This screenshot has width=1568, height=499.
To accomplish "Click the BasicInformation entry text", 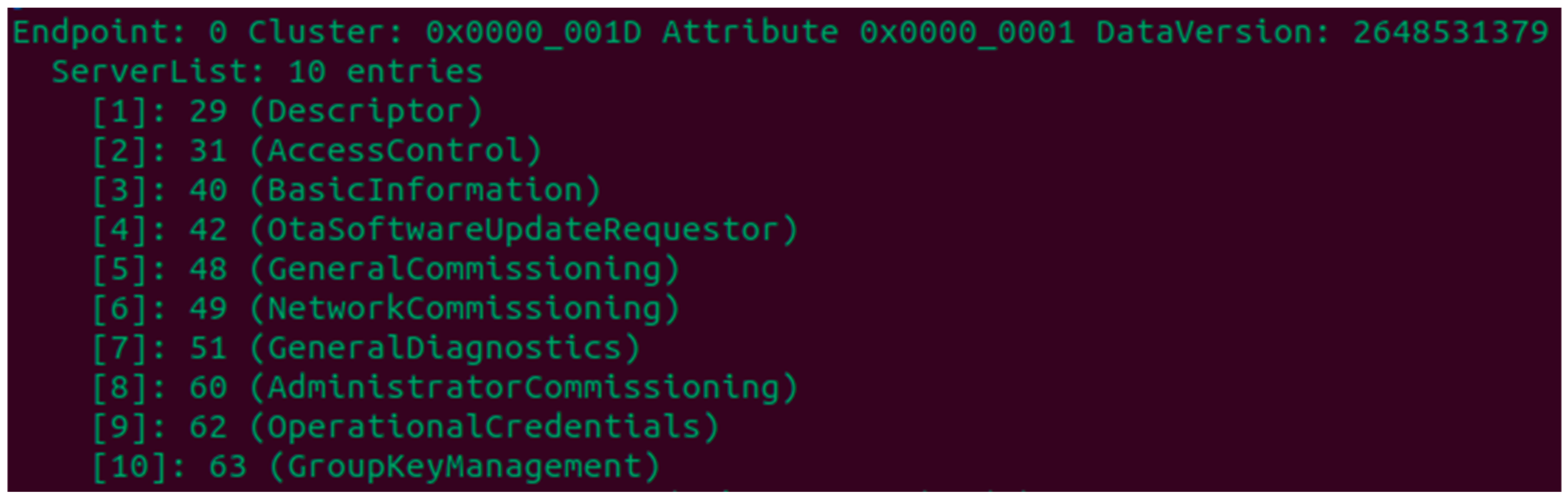I will tap(425, 190).
